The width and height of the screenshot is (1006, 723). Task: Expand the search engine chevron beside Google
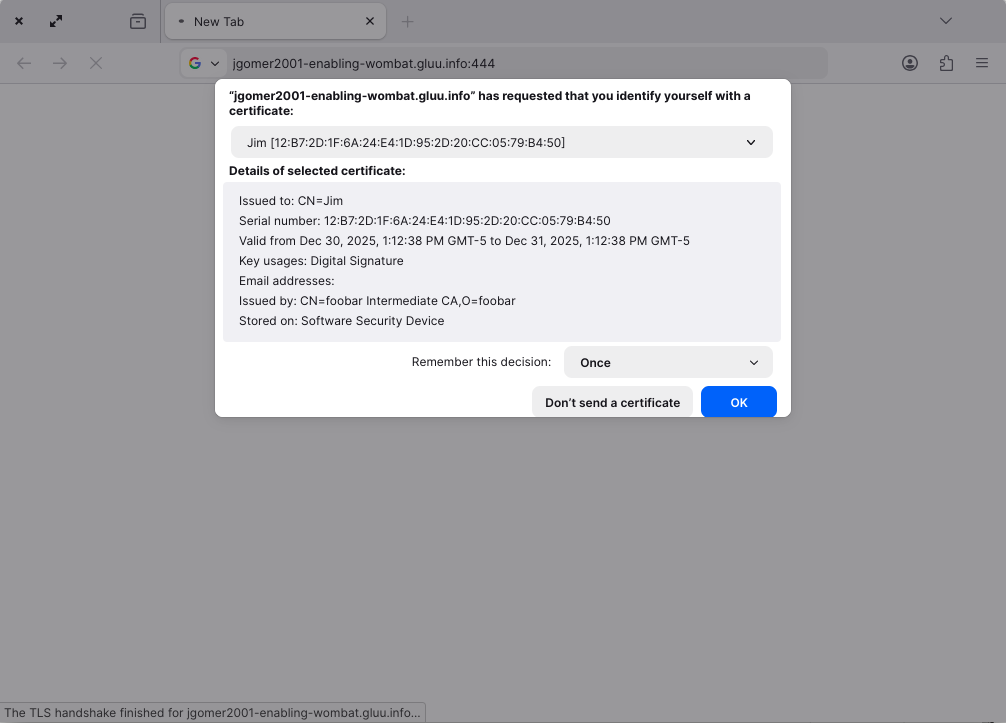point(214,62)
